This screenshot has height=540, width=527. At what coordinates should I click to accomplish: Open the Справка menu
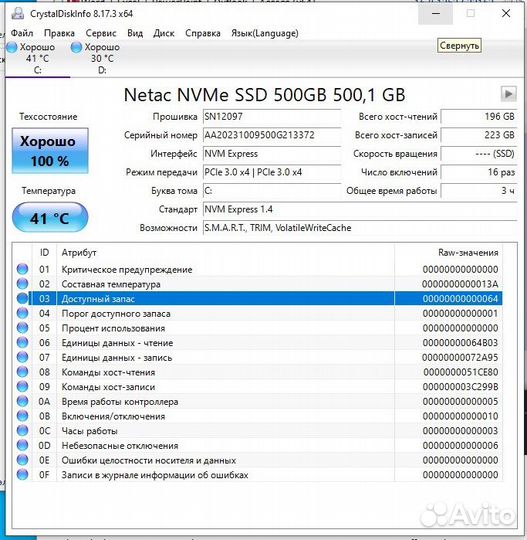[x=203, y=33]
